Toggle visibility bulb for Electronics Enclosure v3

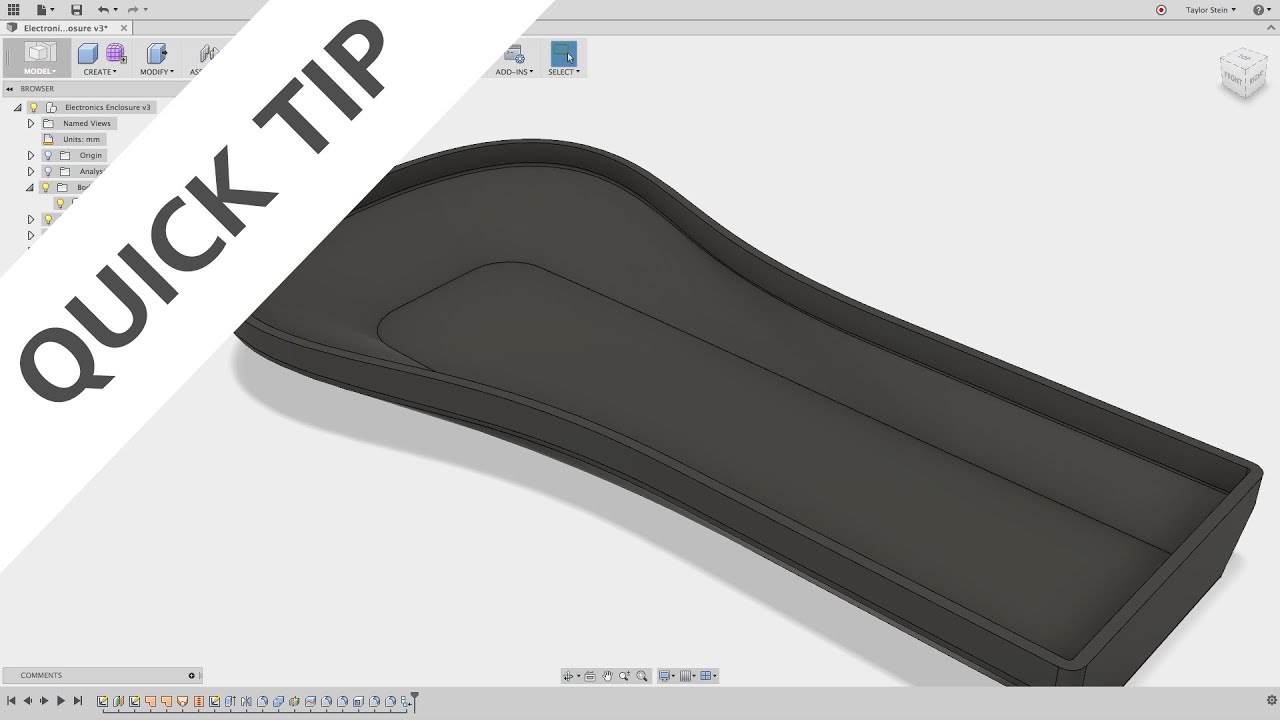(x=33, y=107)
